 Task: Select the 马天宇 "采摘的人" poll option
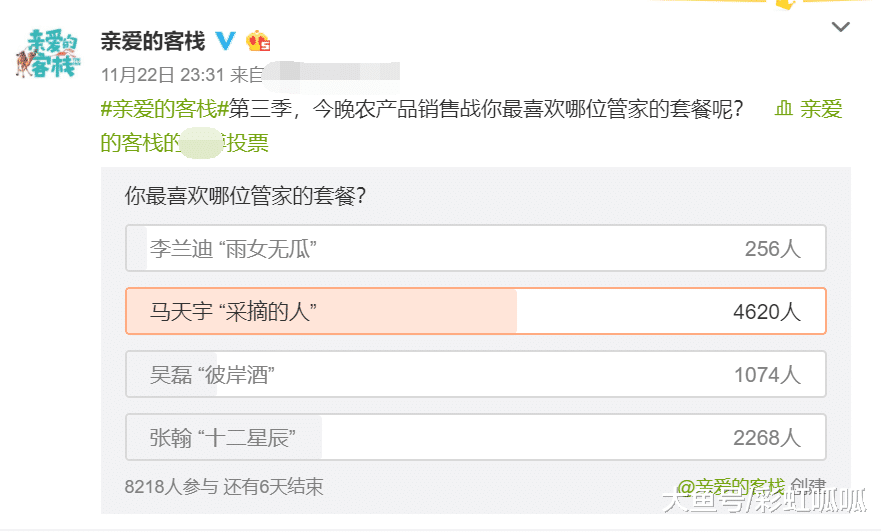pos(475,311)
